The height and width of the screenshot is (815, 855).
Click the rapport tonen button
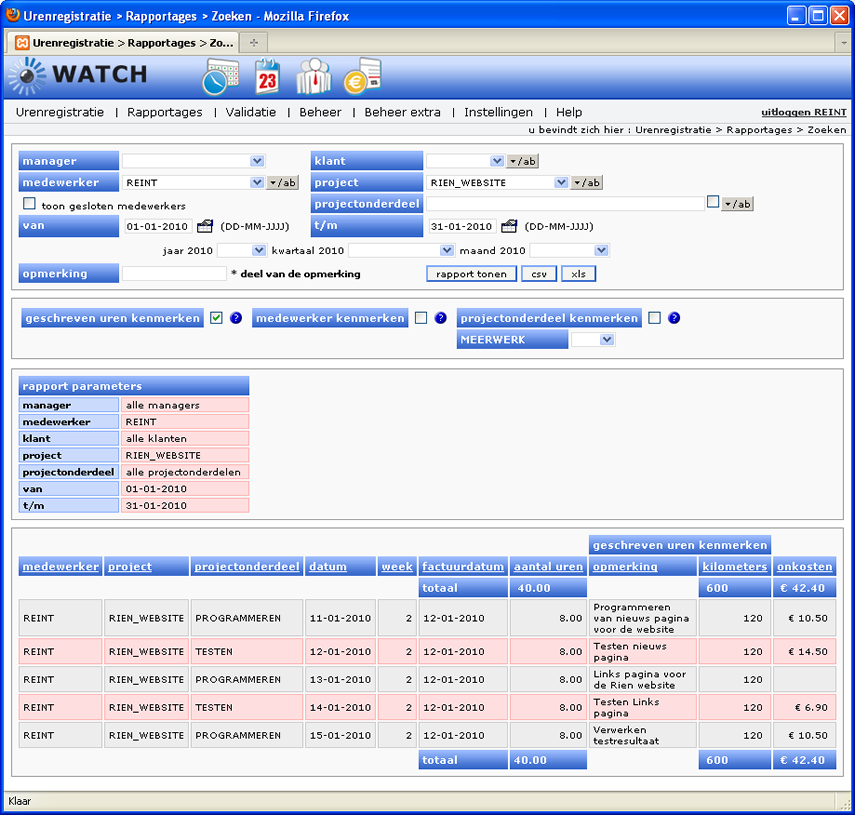[472, 274]
